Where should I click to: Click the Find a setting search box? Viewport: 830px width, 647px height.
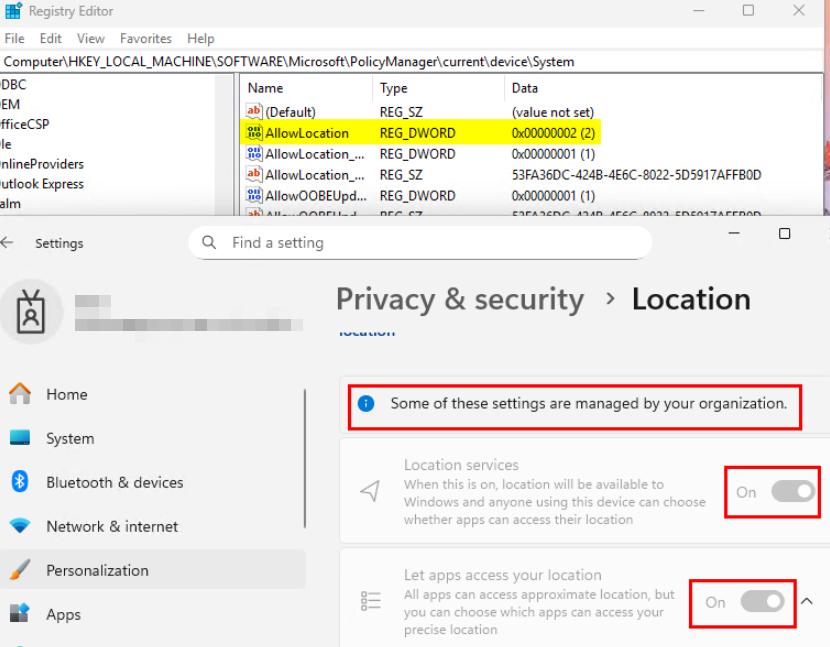coord(420,242)
